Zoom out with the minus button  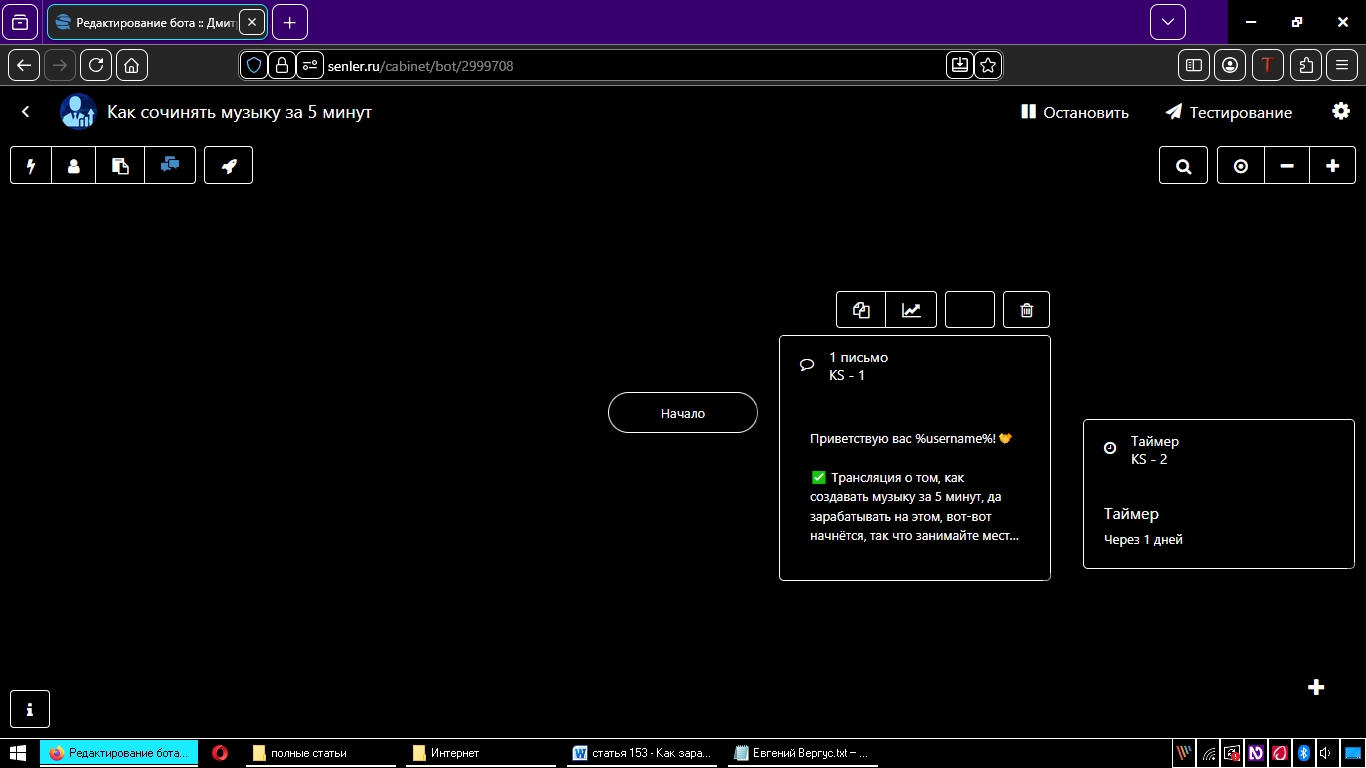[1287, 166]
